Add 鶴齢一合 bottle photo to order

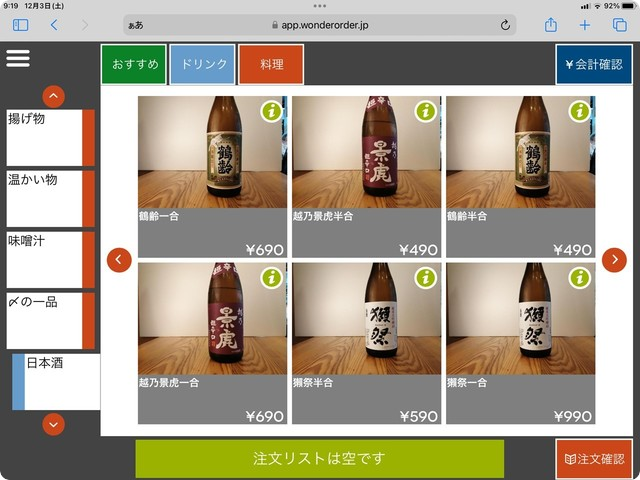tap(212, 152)
